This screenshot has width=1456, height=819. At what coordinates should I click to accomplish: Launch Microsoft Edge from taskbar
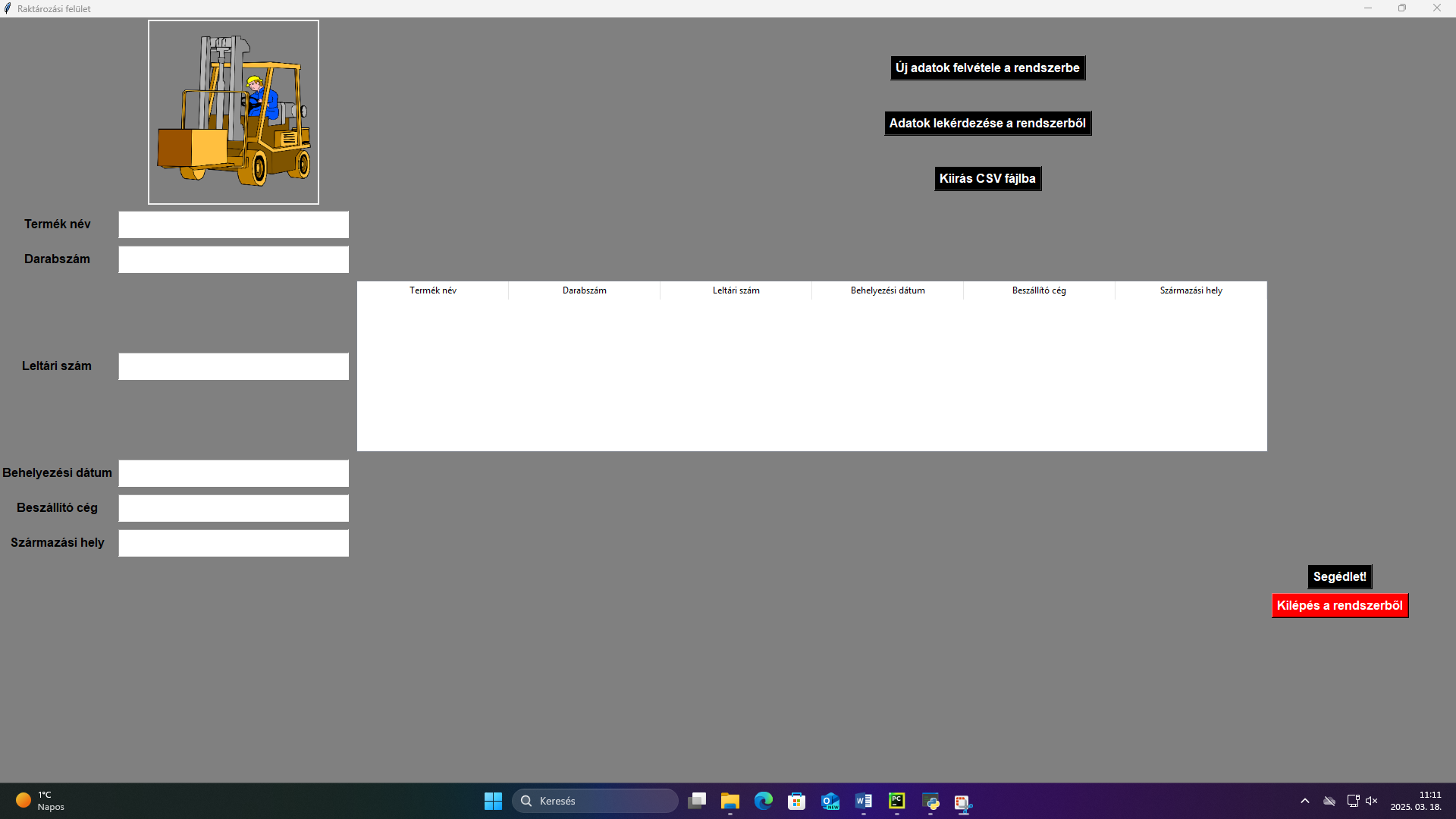tap(764, 801)
